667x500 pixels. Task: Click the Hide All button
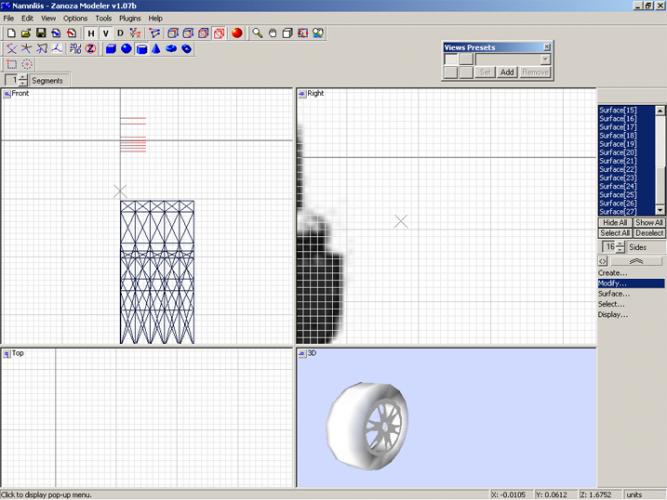pos(614,222)
